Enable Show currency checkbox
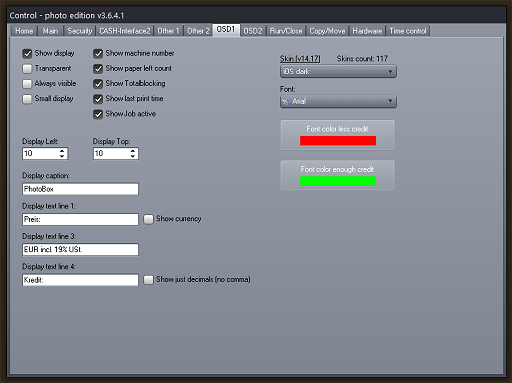Screen dimensions: 512x383 (148, 219)
